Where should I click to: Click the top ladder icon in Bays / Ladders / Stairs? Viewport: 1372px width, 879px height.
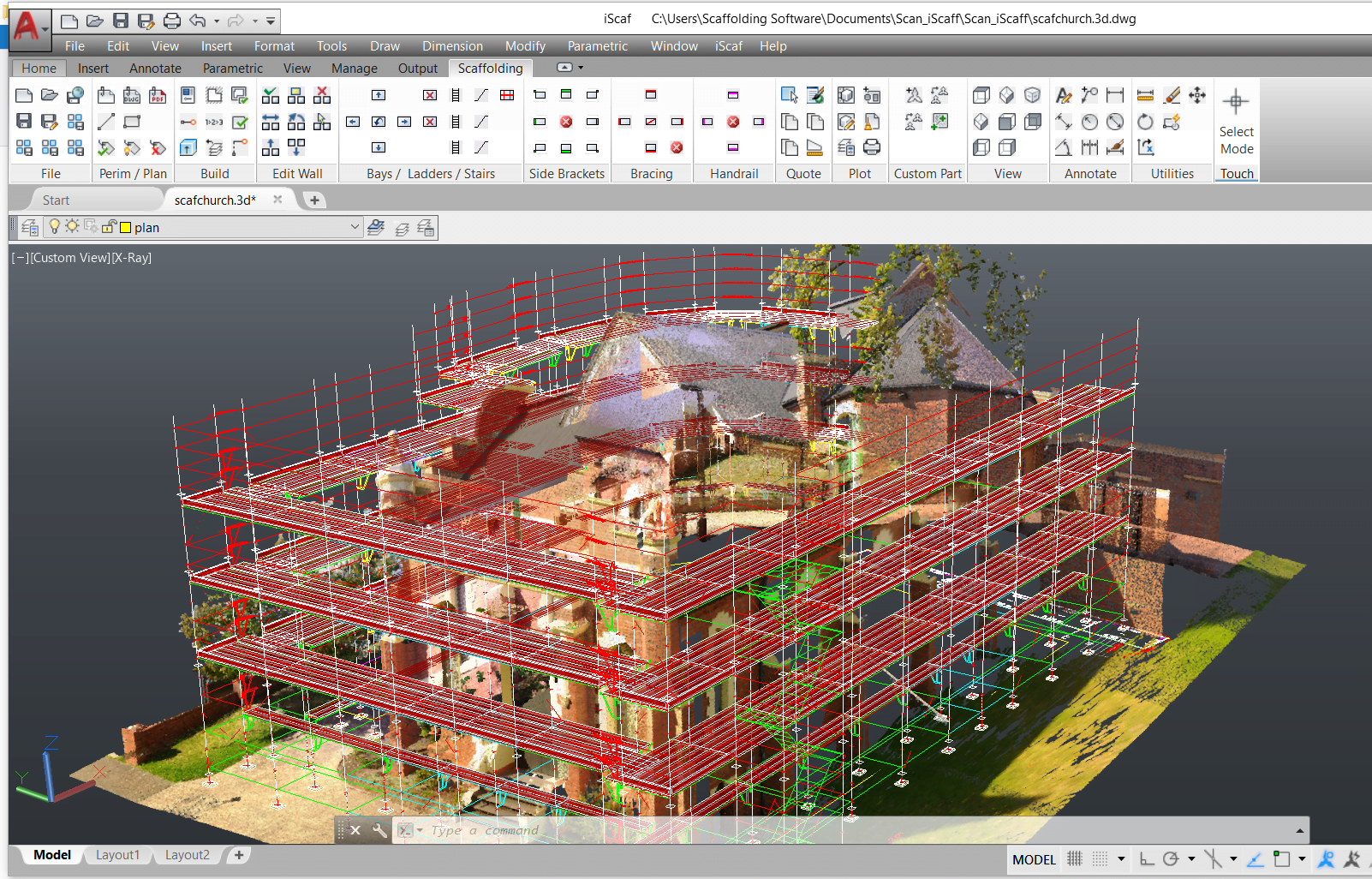[456, 95]
